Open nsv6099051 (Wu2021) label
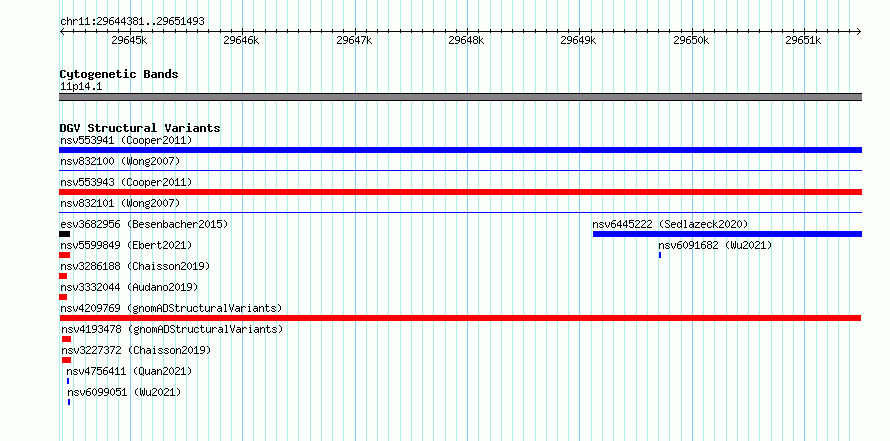This screenshot has height=441, width=890. [124, 392]
